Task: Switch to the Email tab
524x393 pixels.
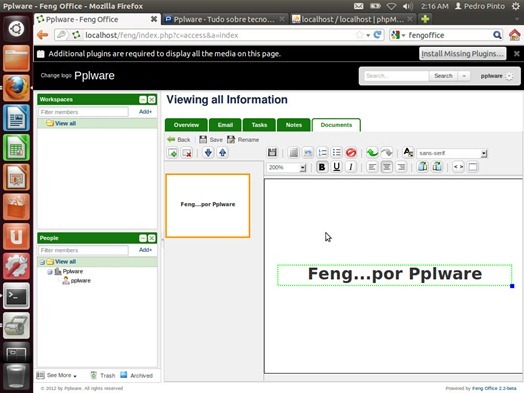Action: (x=225, y=125)
